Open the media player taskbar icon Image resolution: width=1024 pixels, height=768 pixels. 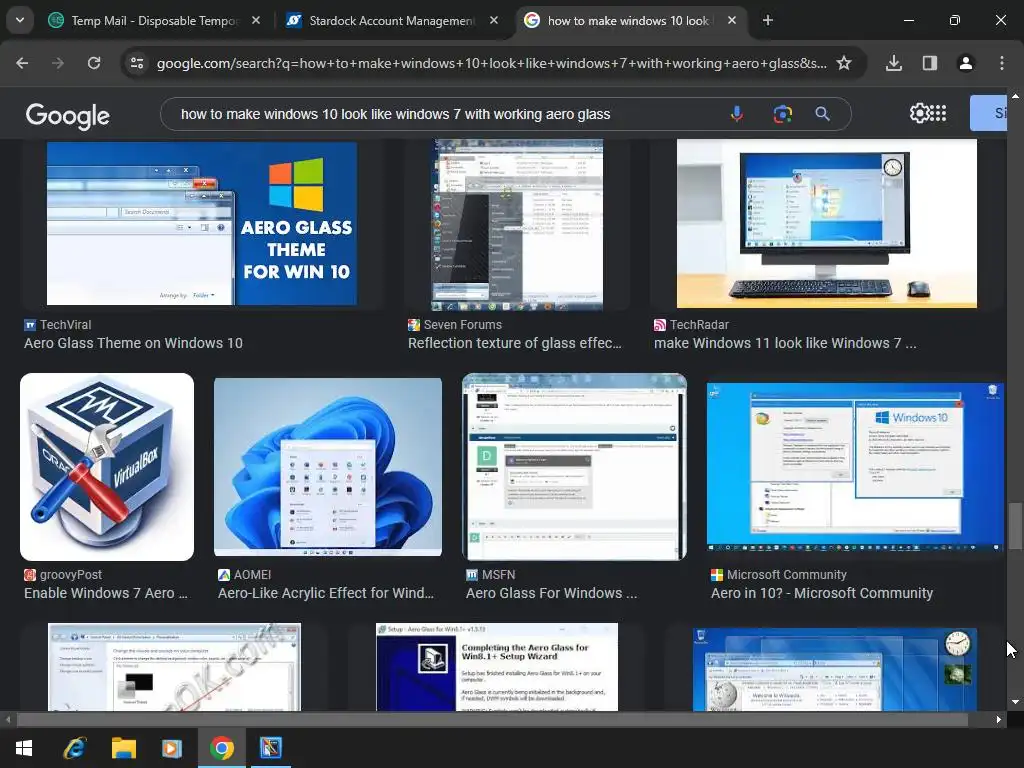point(172,748)
